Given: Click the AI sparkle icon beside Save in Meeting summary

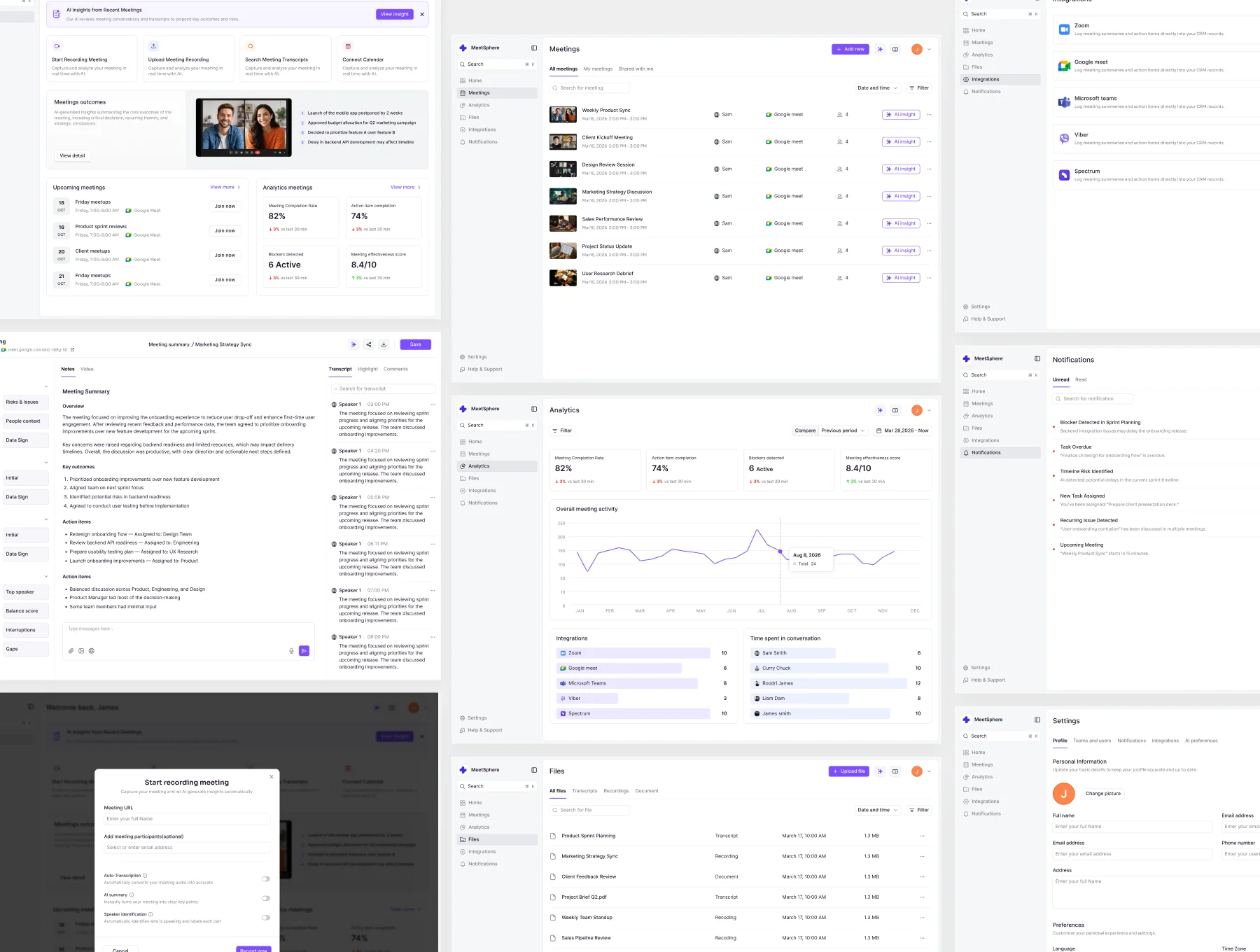Looking at the screenshot, I should (353, 344).
